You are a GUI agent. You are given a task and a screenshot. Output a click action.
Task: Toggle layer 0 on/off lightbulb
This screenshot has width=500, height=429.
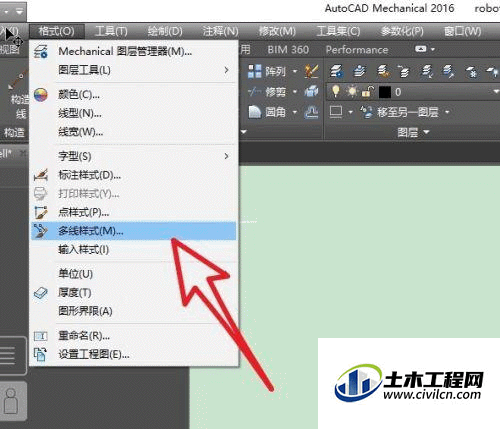(336, 91)
